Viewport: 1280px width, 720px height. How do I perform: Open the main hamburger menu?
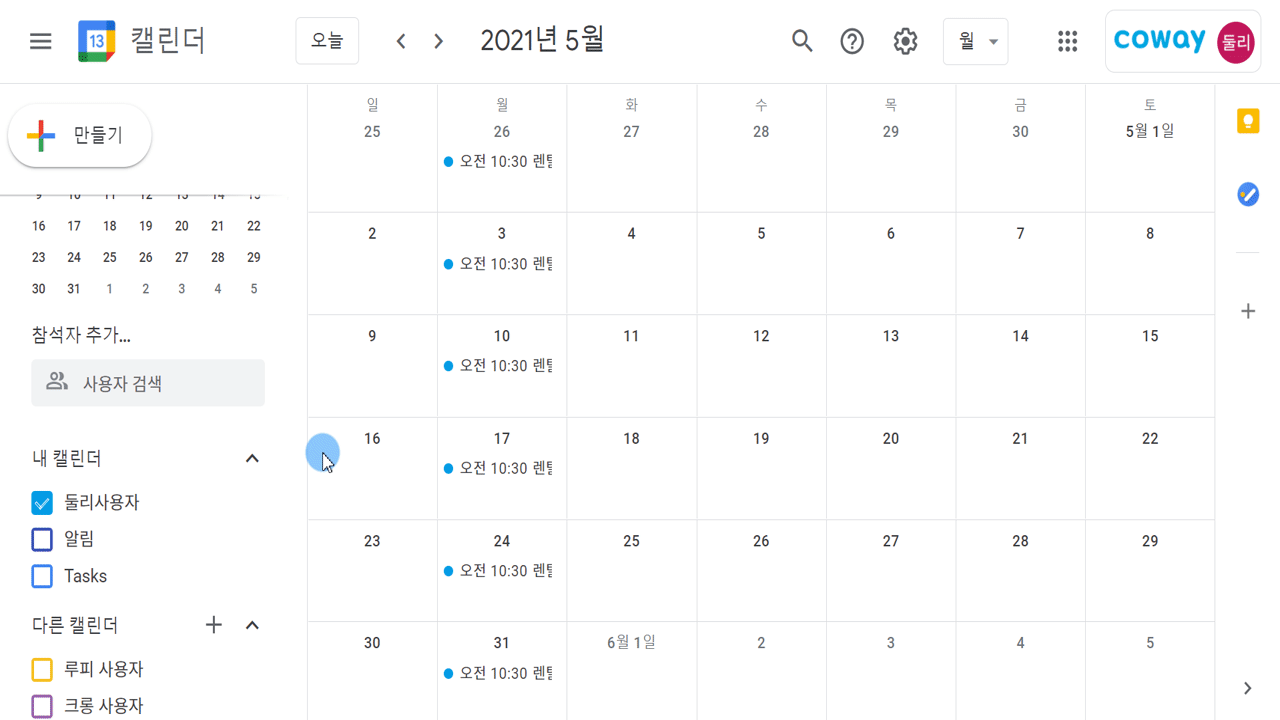pyautogui.click(x=40, y=41)
